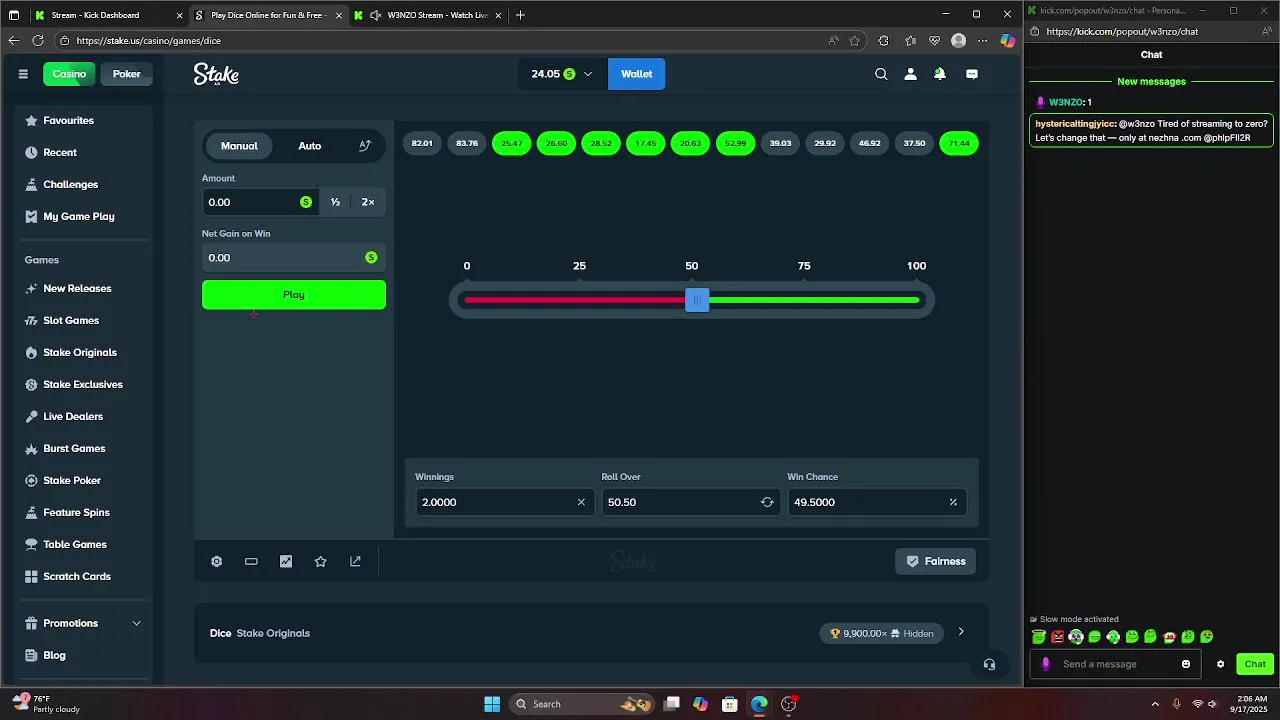Viewport: 1280px width, 720px height.
Task: Click the blue dice slider handle
Action: [697, 300]
